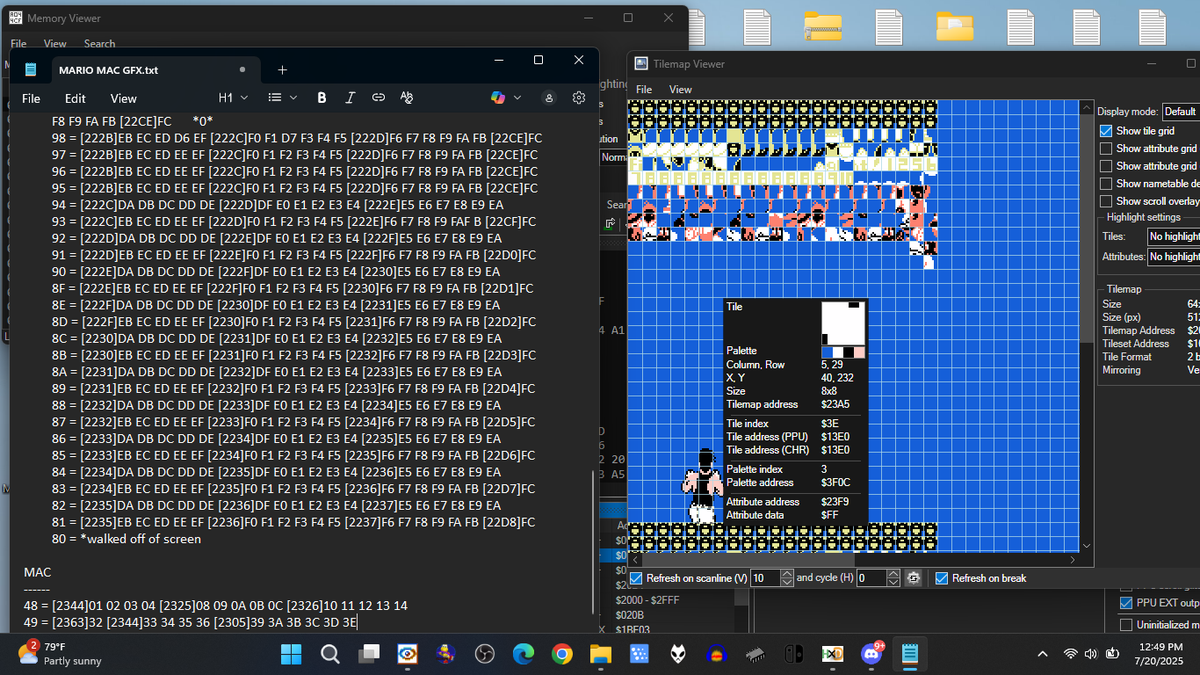The width and height of the screenshot is (1200, 675).
Task: Open the eye-icon emulator app on taskbar
Action: coord(407,654)
